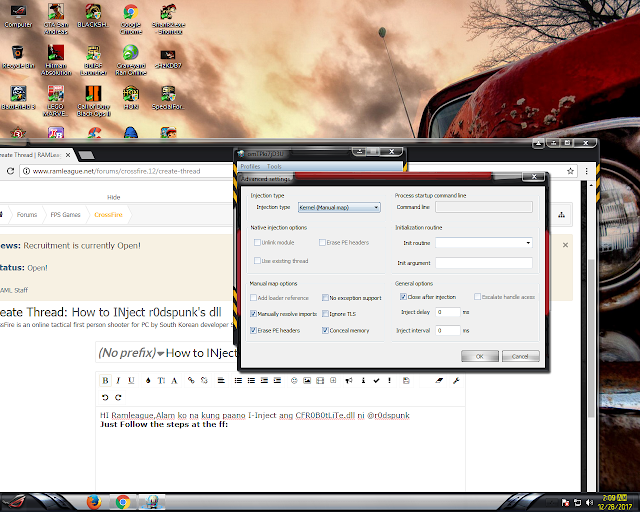Remove a link with the unlink icon
Viewport: 640px width, 512px height.
(x=204, y=381)
